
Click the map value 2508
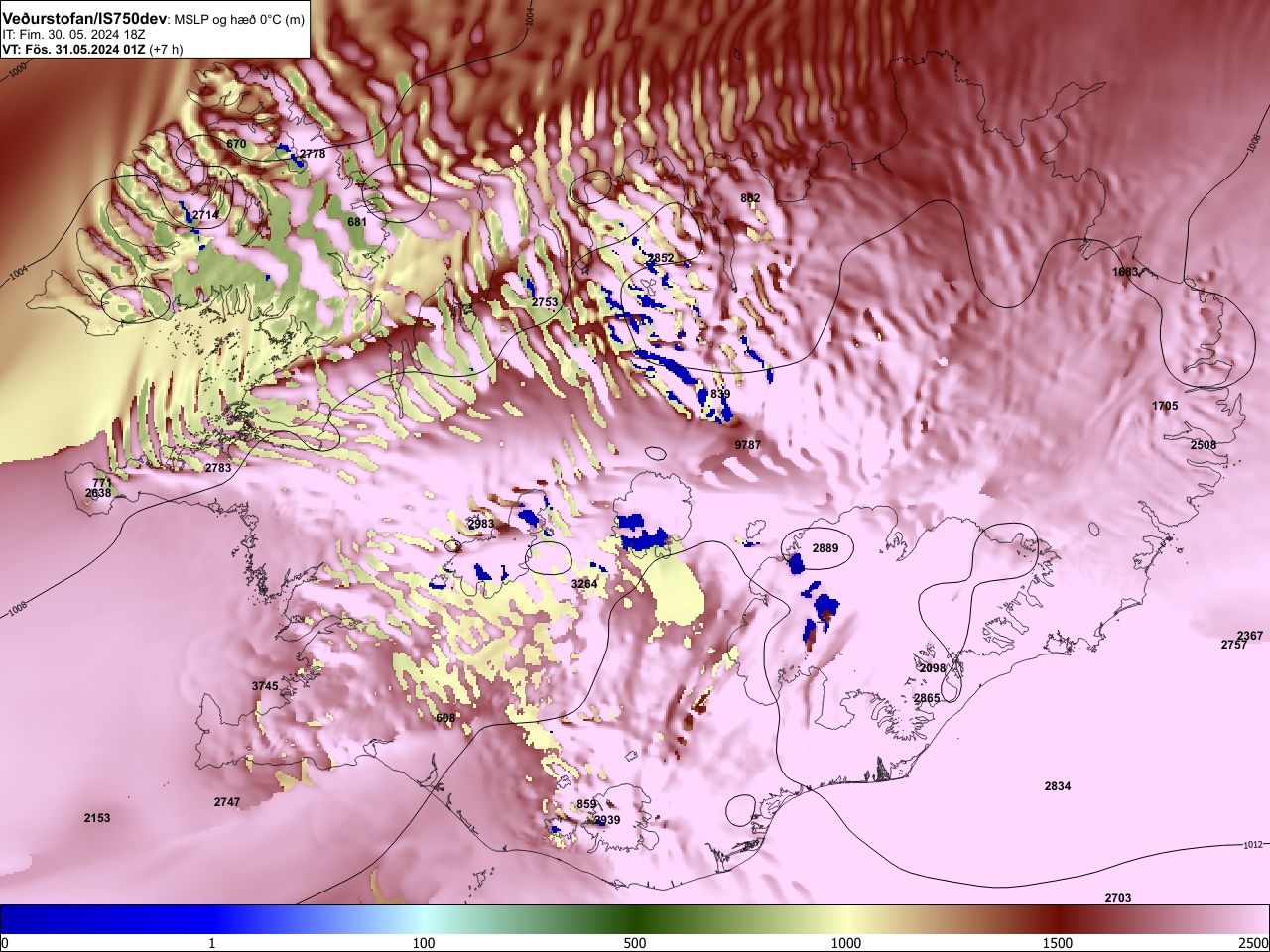pos(1204,445)
